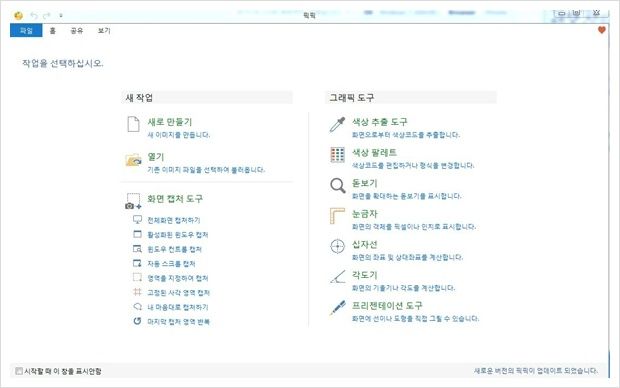Open the 십자선 link
This screenshot has width=620, height=388.
365,244
